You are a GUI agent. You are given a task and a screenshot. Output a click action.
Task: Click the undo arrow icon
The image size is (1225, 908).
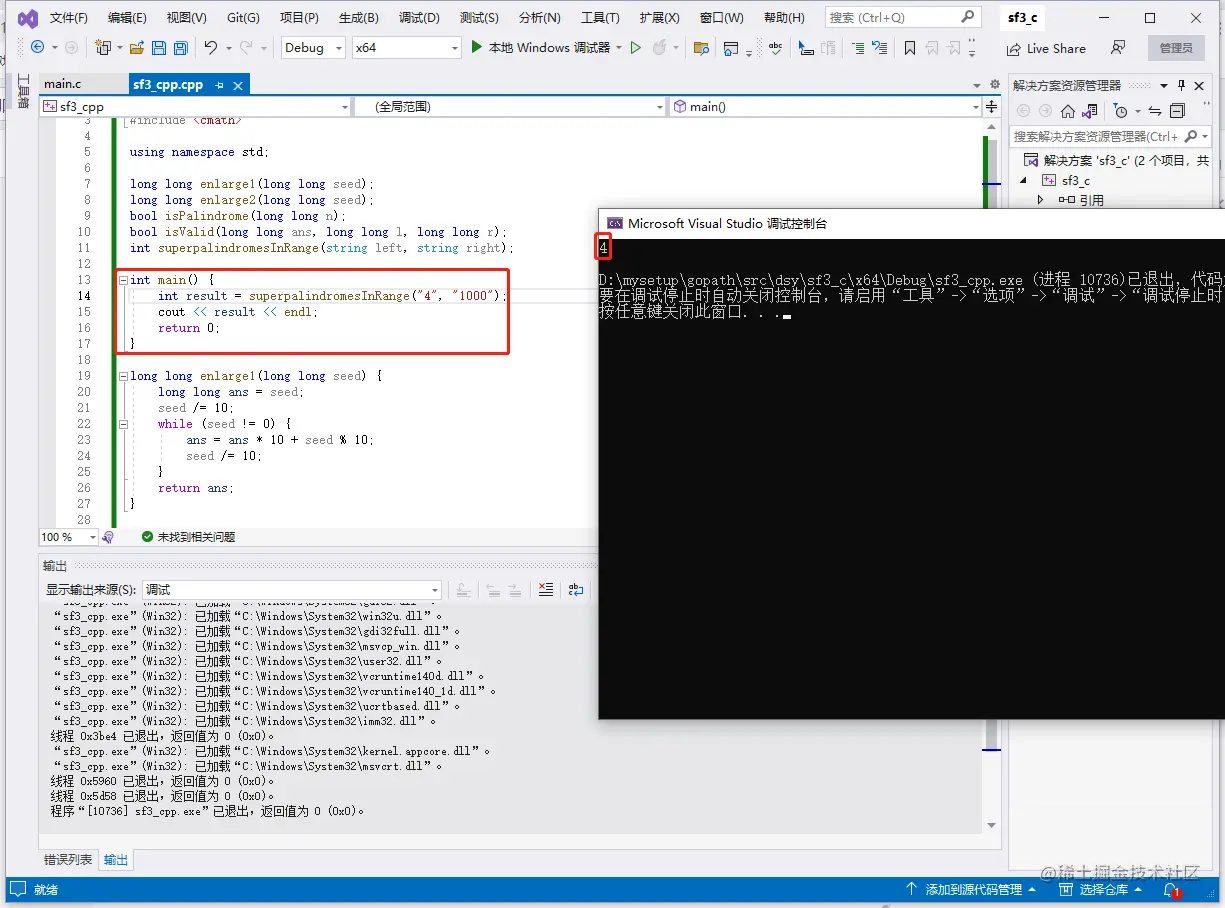pos(210,47)
